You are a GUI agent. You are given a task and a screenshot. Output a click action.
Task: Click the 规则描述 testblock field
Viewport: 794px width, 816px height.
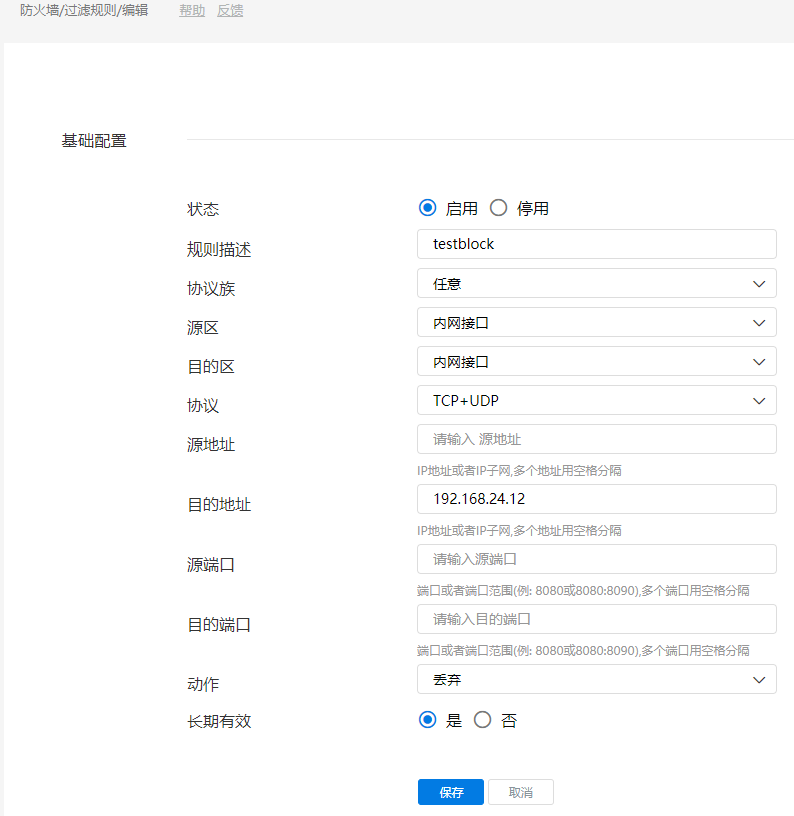coord(596,244)
